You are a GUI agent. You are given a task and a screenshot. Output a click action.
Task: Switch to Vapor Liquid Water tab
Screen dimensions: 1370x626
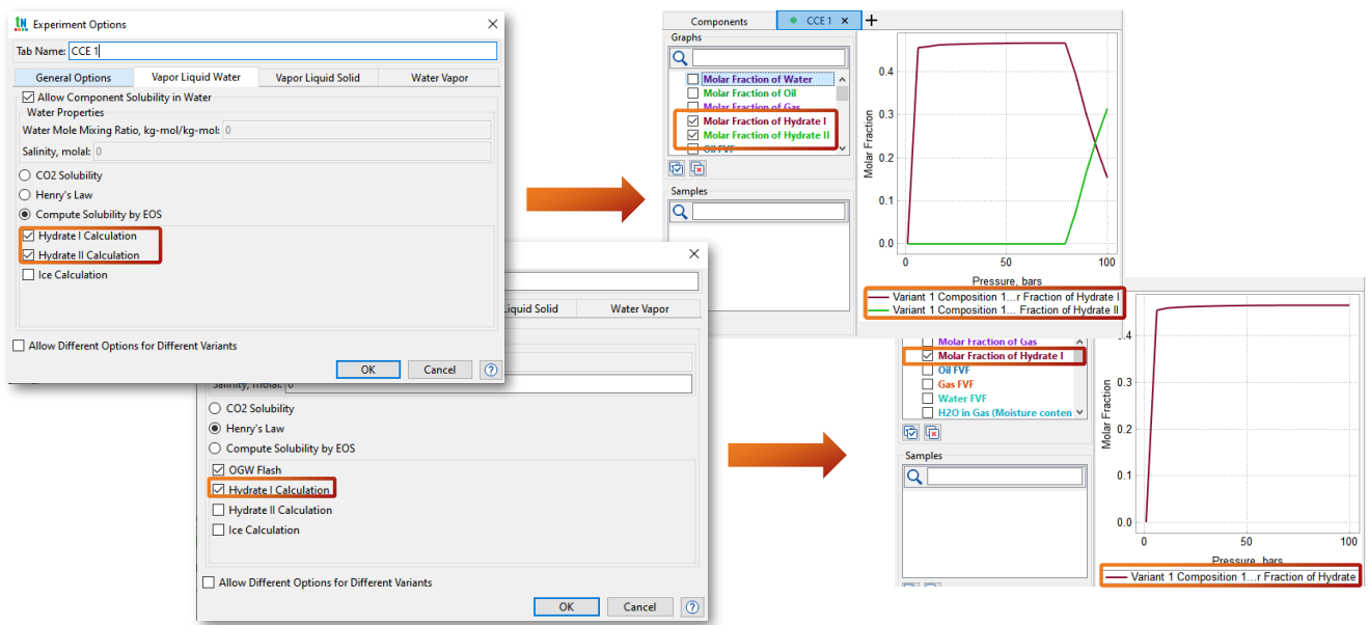coord(195,77)
